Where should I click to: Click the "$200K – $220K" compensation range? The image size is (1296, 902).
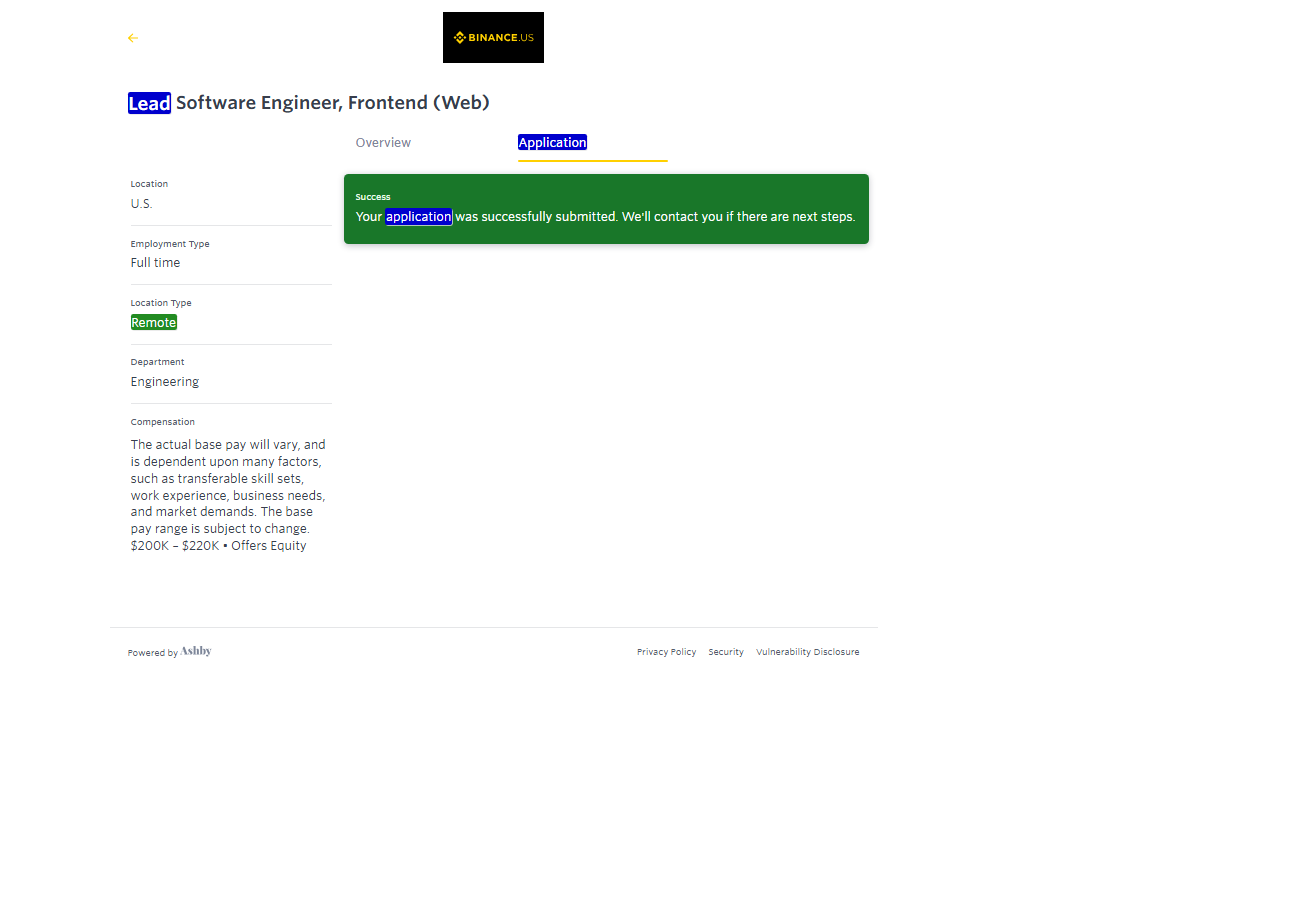[x=175, y=546]
